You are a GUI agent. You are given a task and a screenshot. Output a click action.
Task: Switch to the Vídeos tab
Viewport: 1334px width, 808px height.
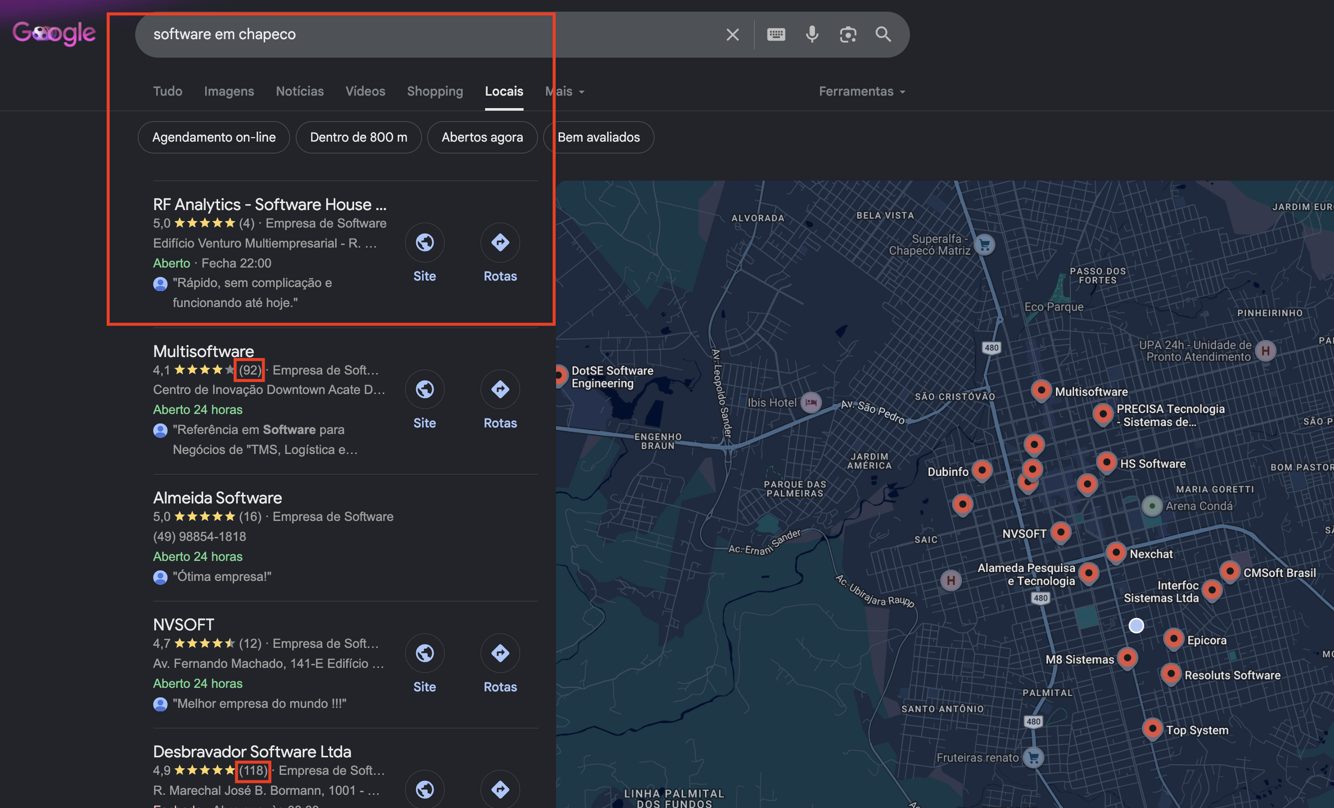(365, 91)
